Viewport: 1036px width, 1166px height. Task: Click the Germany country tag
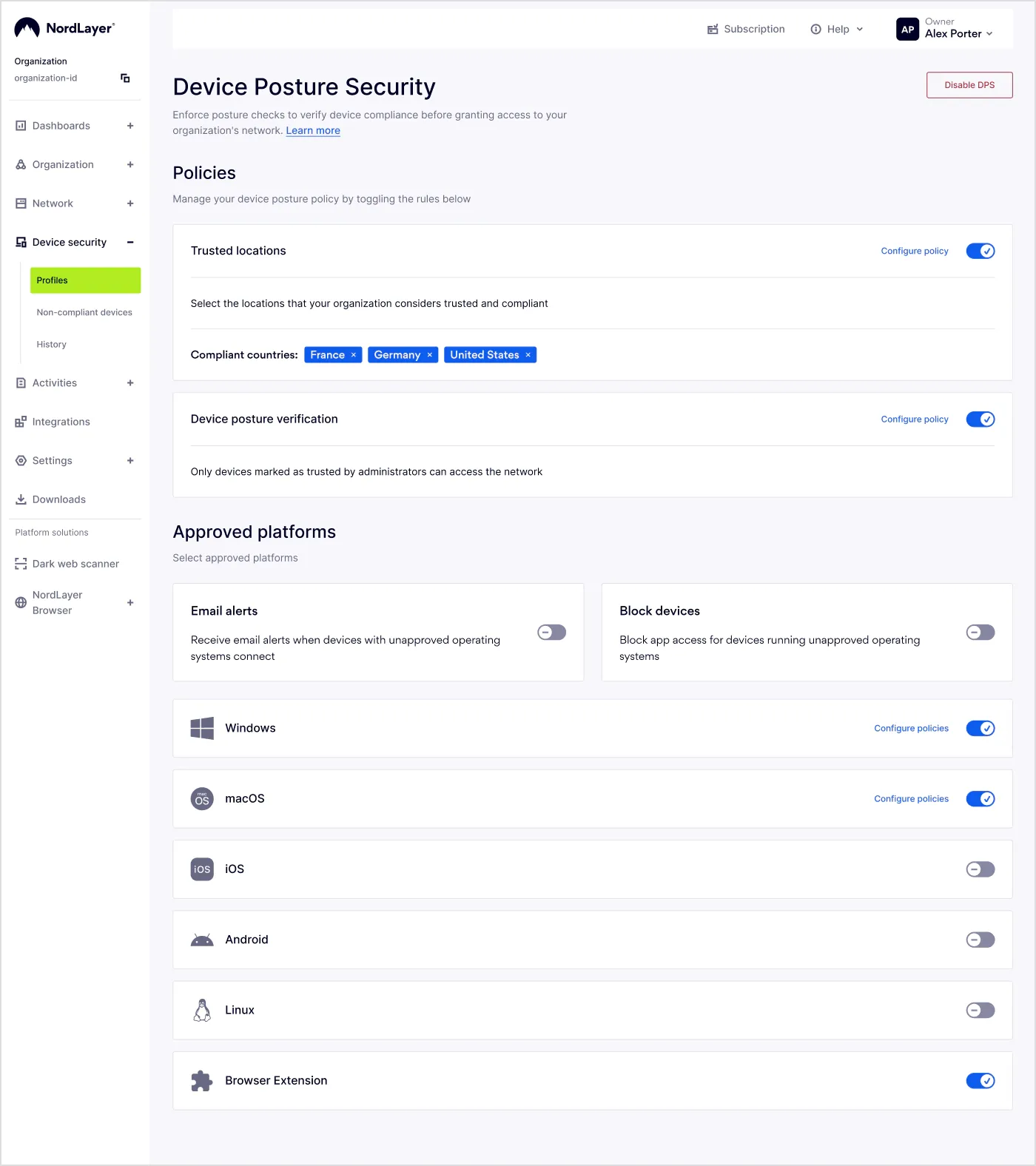pyautogui.click(x=403, y=355)
